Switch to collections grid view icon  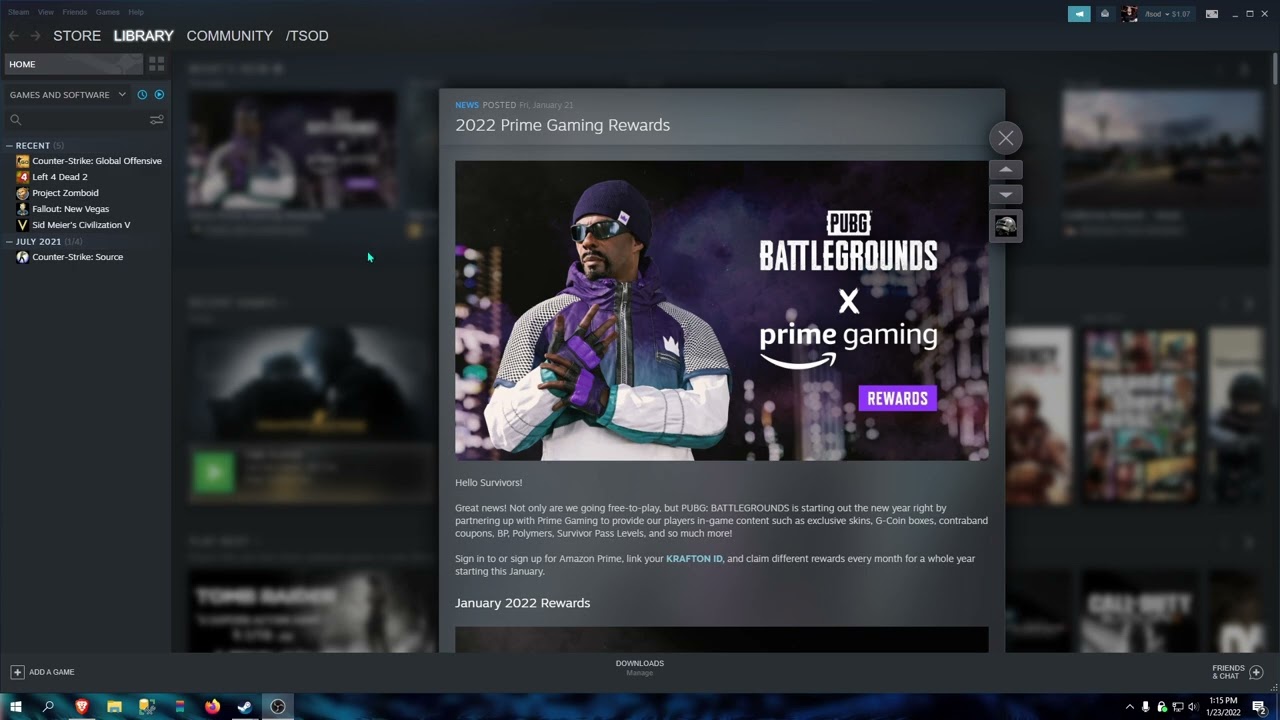(157, 64)
